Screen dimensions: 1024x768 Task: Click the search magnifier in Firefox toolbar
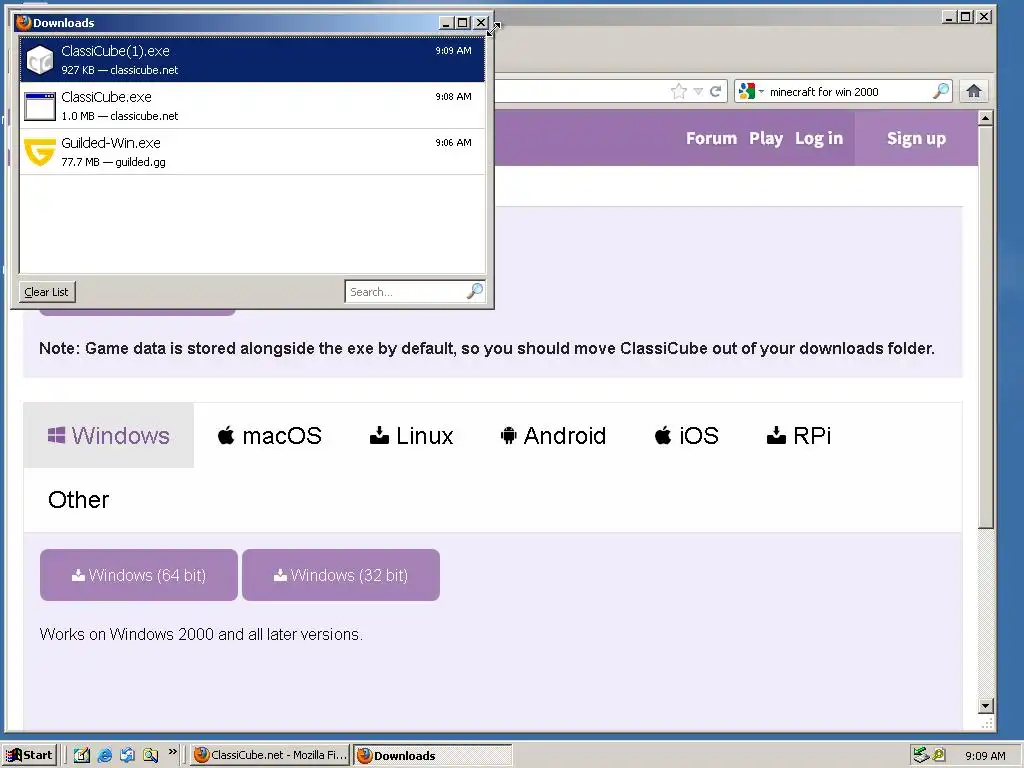(940, 91)
